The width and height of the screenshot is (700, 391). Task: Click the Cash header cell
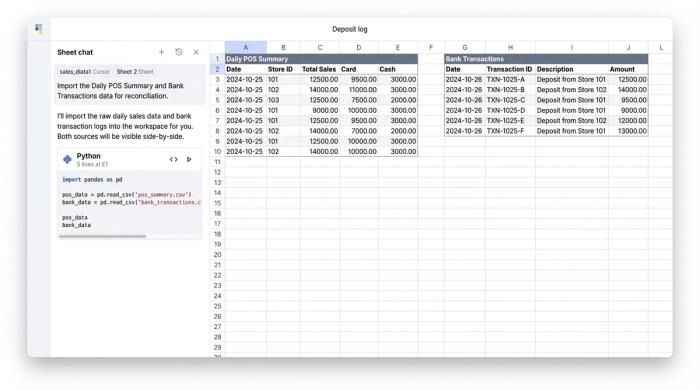(398, 69)
